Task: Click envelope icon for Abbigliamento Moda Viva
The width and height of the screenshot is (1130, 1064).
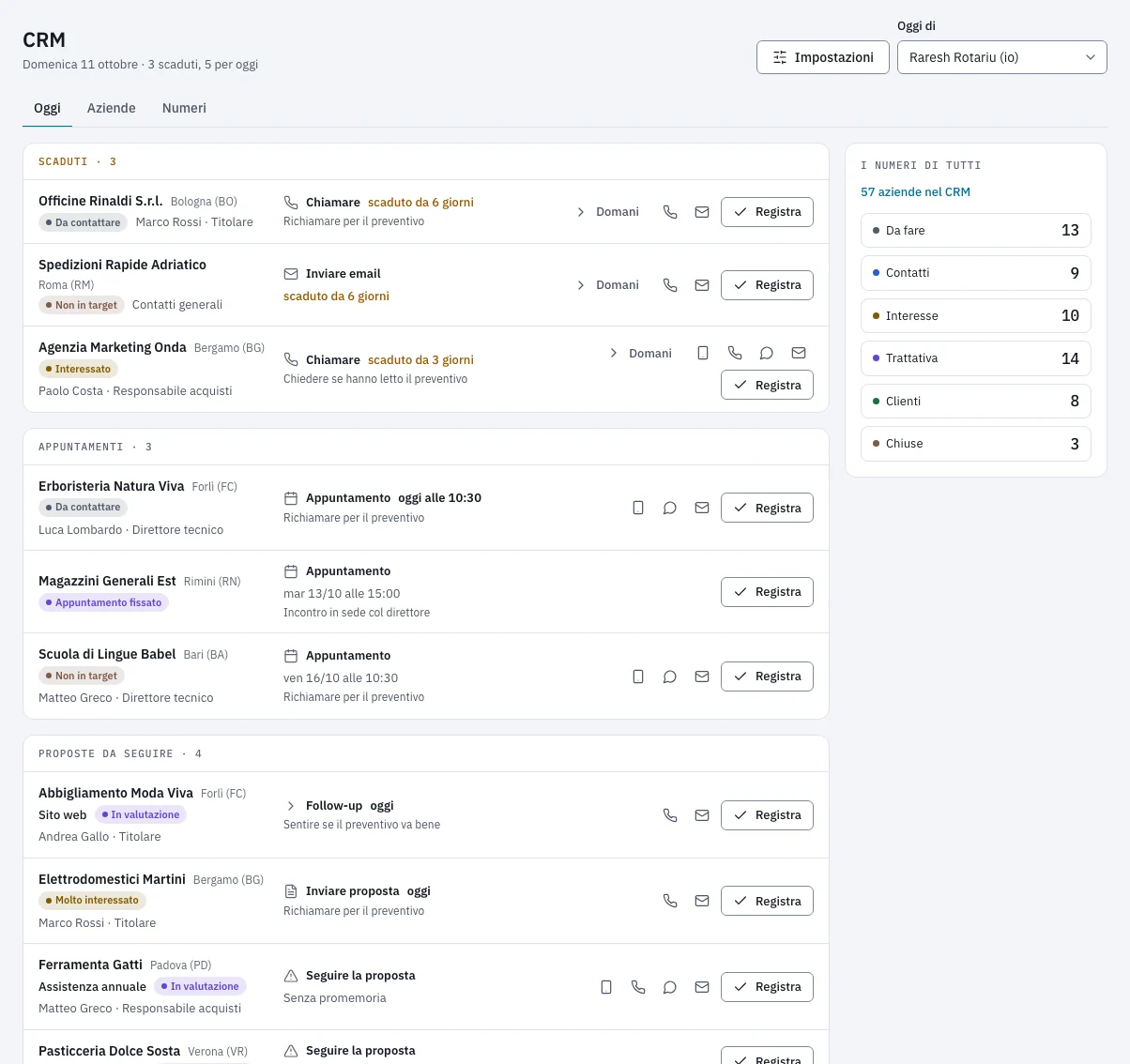Action: coord(702,815)
